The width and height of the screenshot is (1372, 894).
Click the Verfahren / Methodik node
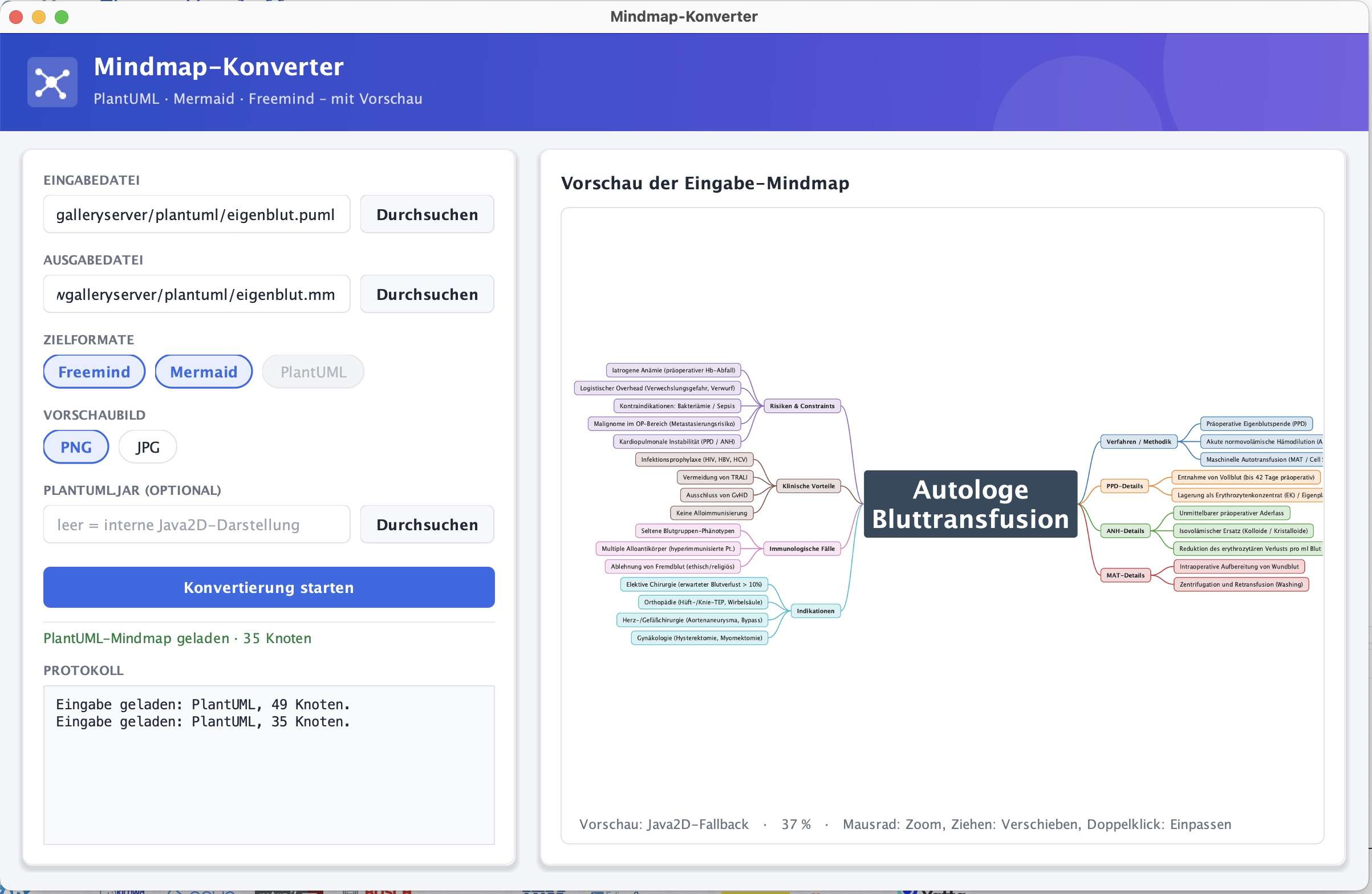1139,441
